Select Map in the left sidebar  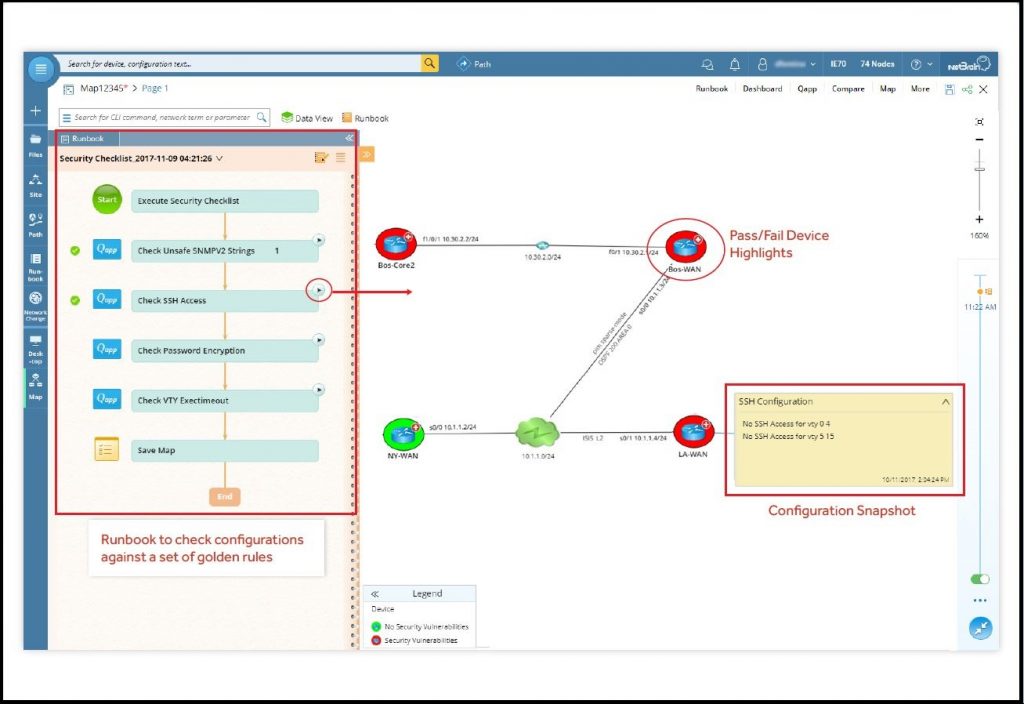click(x=35, y=387)
